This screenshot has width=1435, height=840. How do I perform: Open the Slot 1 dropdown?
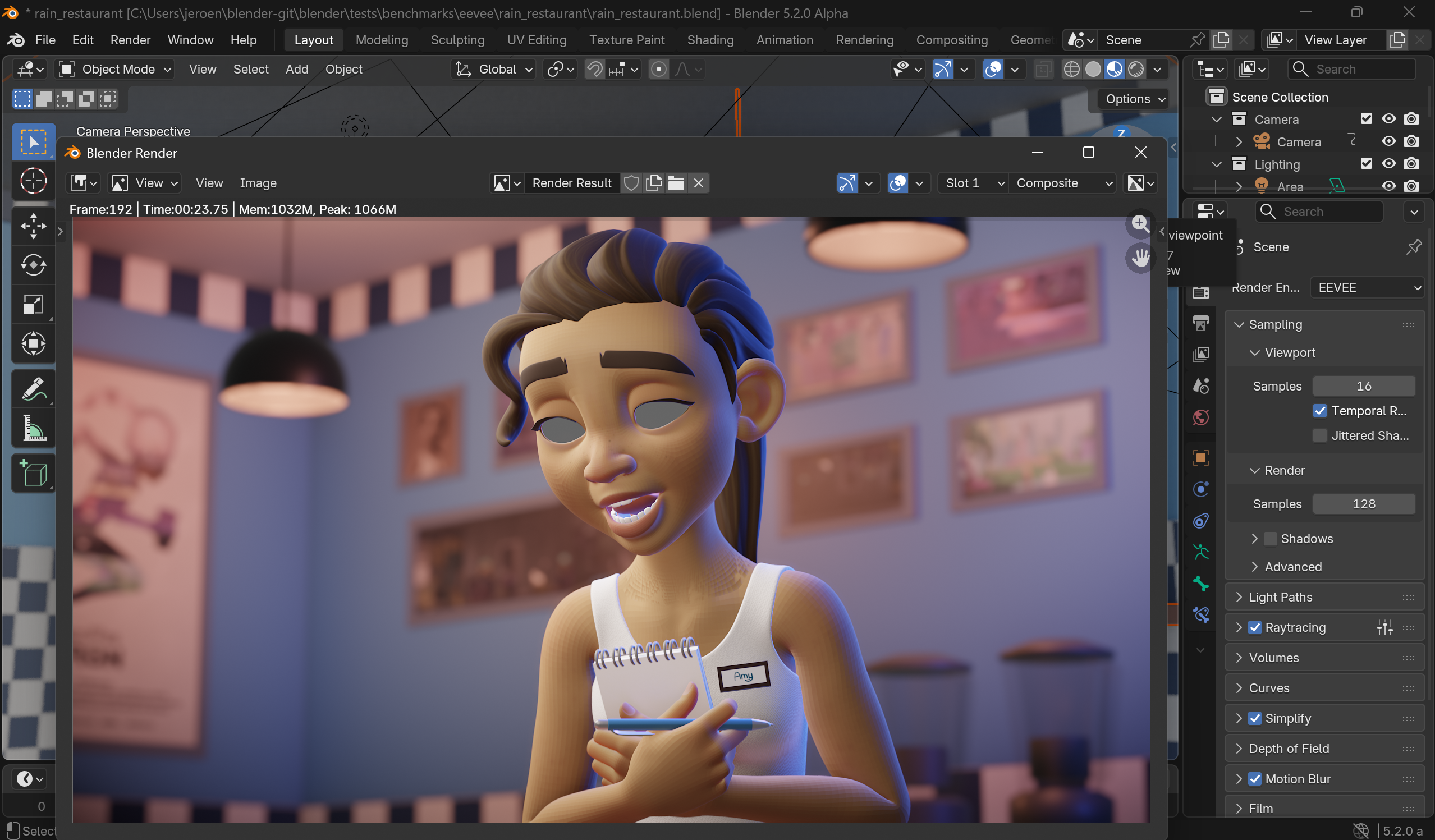click(x=973, y=183)
